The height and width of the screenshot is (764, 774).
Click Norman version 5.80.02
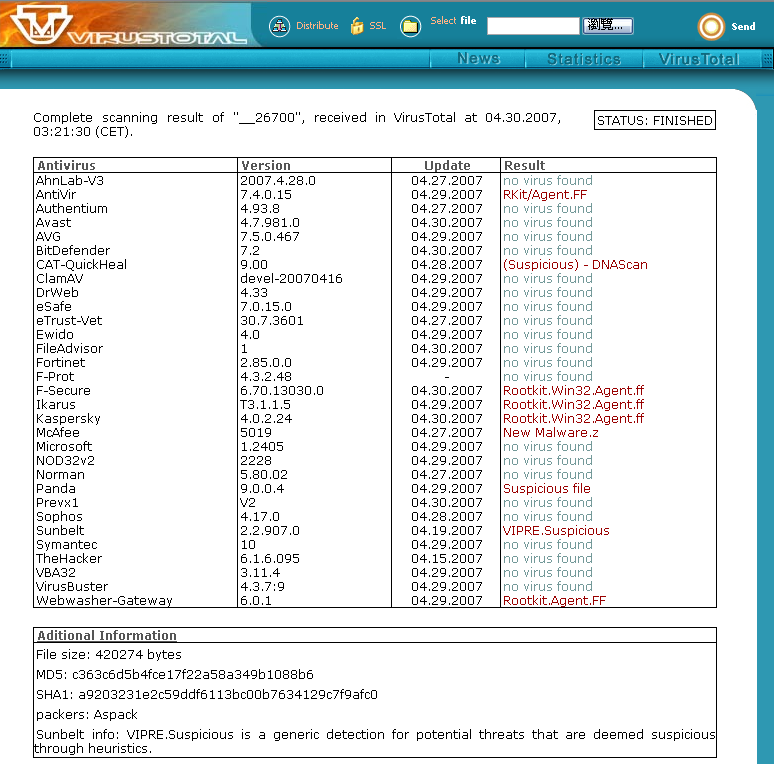[264, 474]
